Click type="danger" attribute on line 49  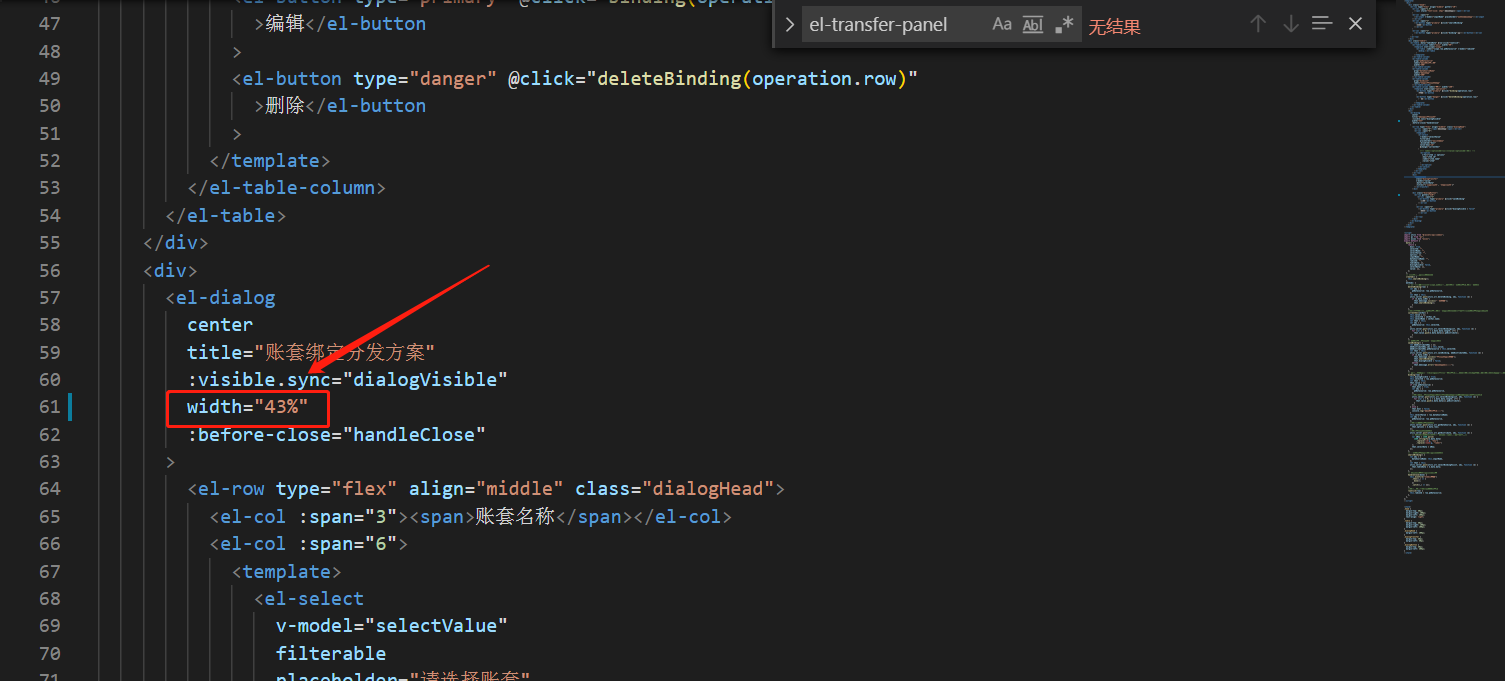pos(425,78)
